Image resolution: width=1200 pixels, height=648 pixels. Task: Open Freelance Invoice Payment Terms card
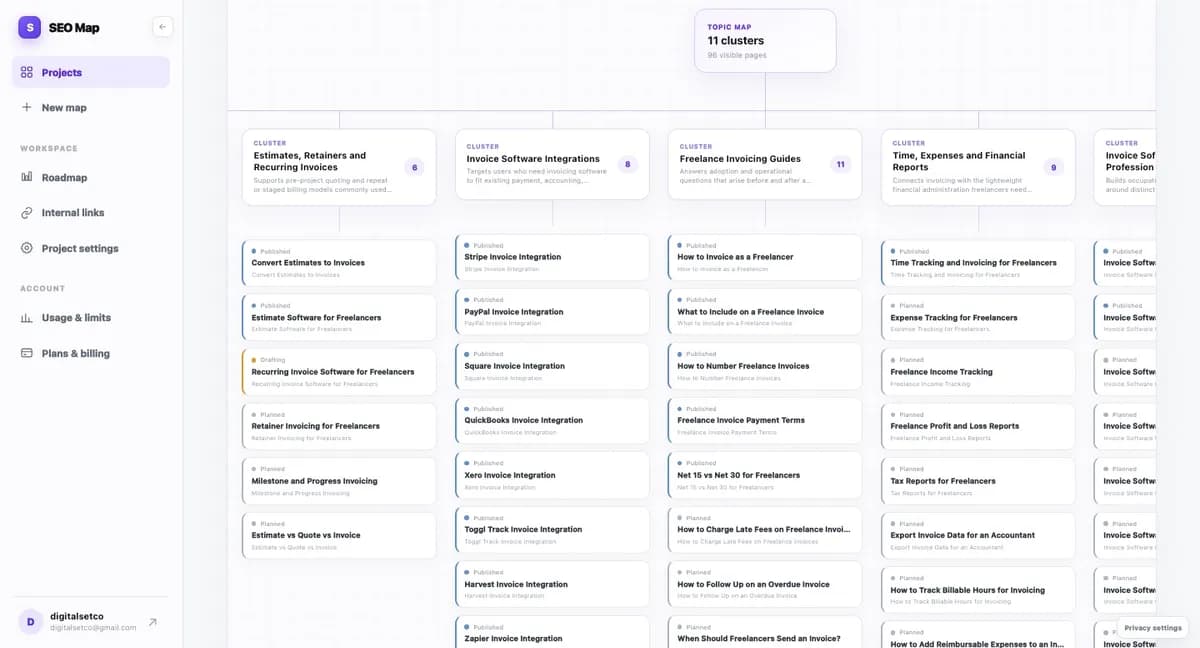[x=765, y=421]
